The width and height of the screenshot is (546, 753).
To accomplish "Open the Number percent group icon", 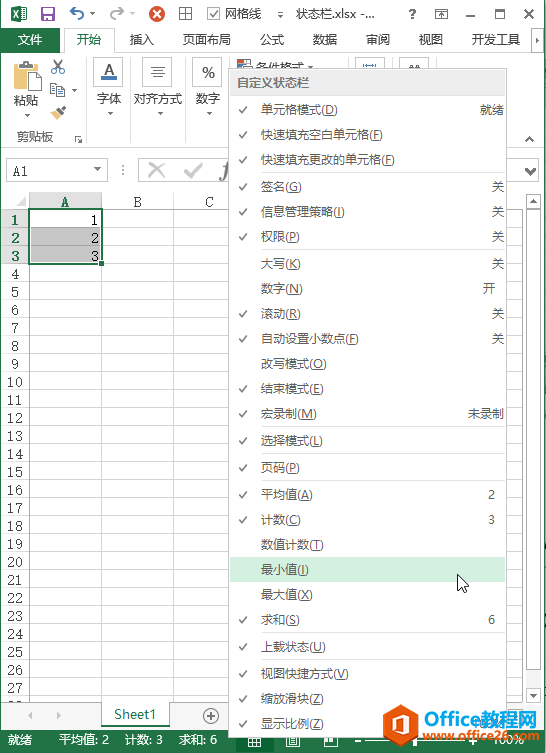I will click(x=207, y=73).
